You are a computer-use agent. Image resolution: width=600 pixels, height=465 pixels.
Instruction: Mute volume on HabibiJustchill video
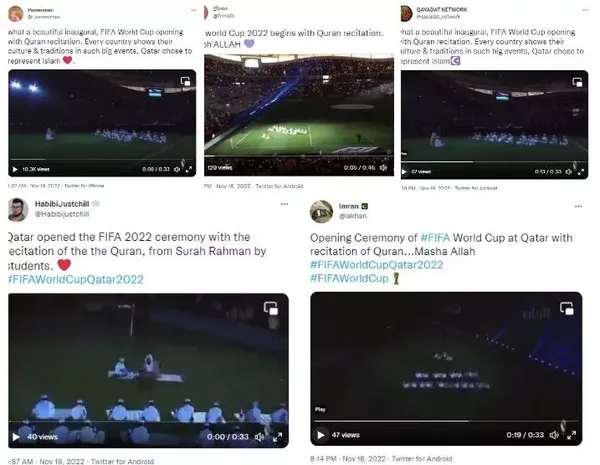click(260, 437)
